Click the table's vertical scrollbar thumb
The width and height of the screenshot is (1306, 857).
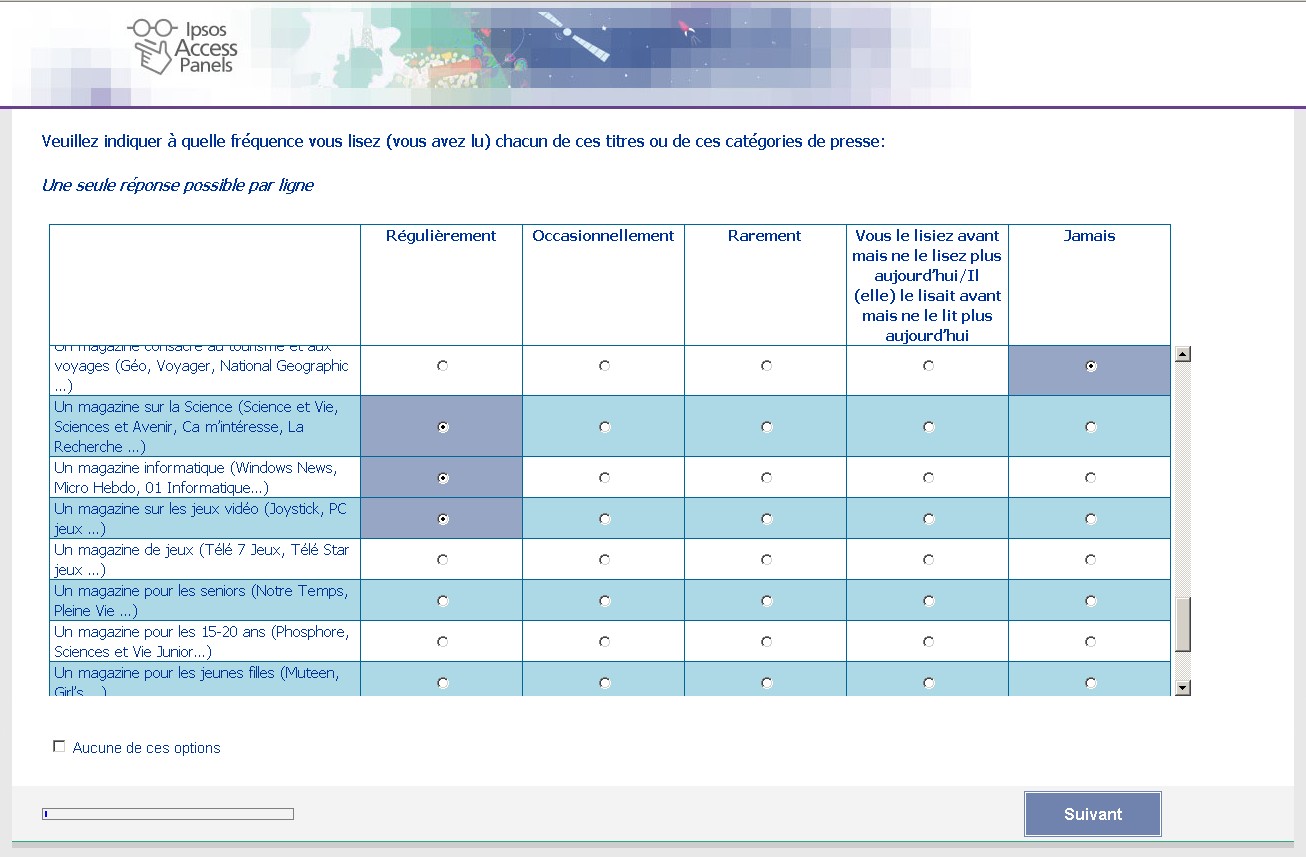pyautogui.click(x=1182, y=625)
